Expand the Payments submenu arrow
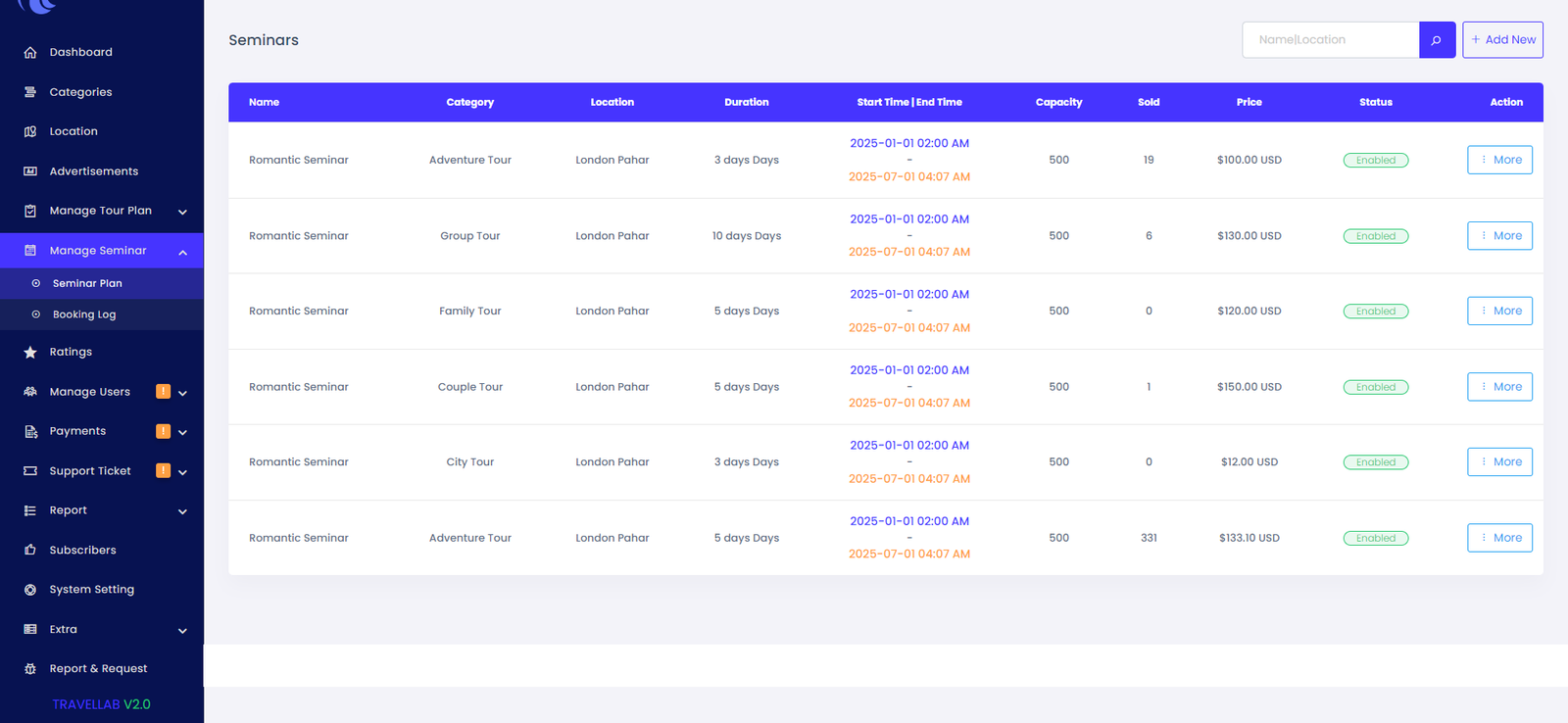The width and height of the screenshot is (1568, 723). 182,432
